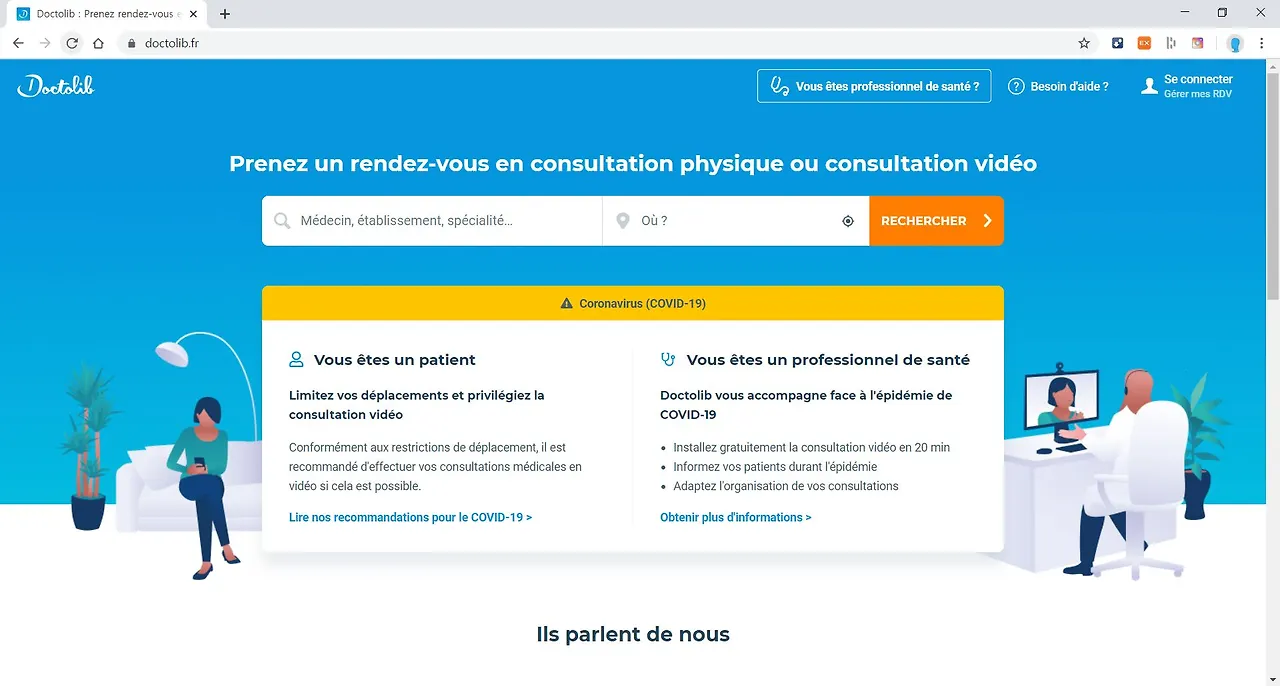Click the patient icon beside Vous êtes un patient
1280x686 pixels.
[x=296, y=359]
